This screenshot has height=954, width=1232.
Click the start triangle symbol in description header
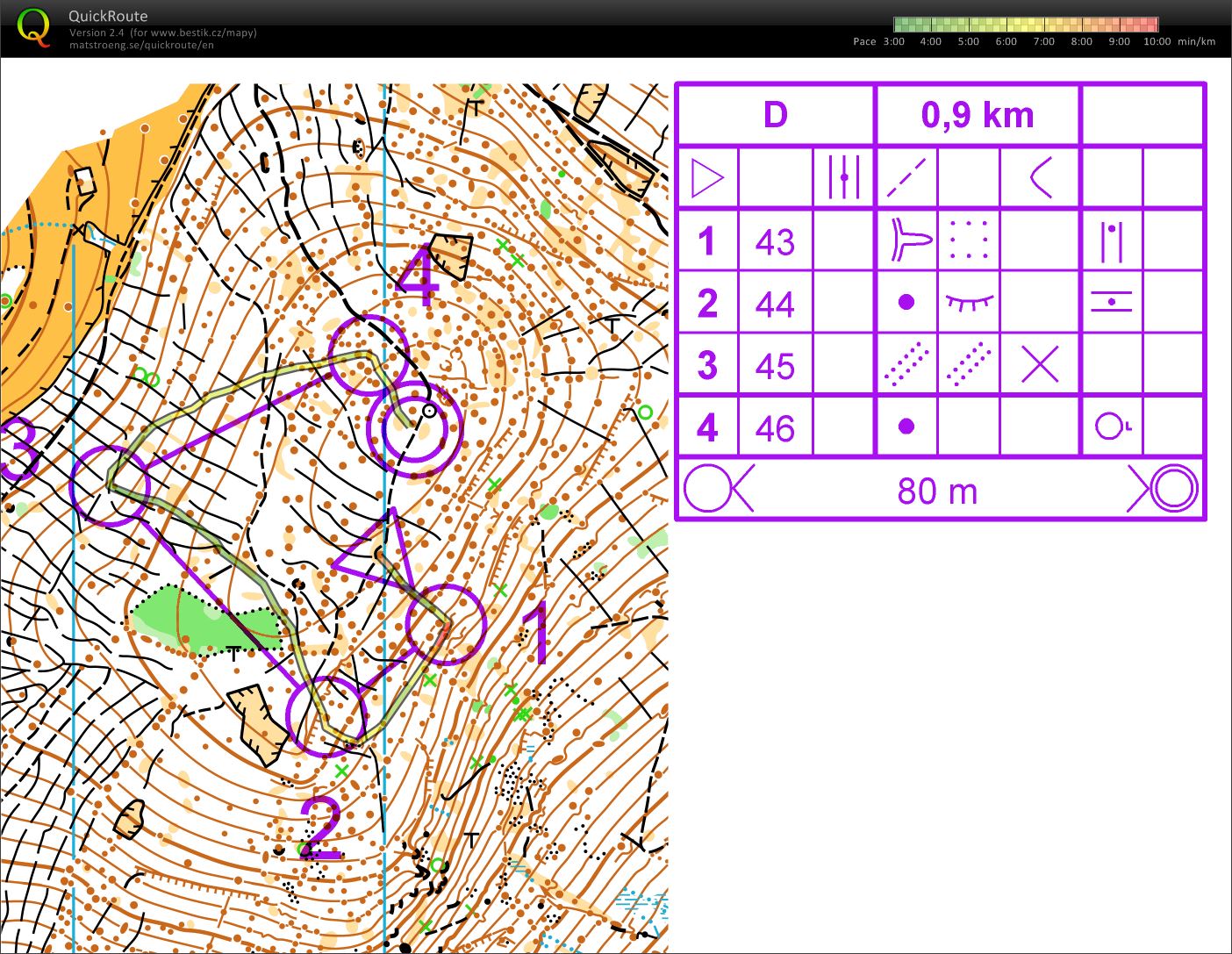707,178
